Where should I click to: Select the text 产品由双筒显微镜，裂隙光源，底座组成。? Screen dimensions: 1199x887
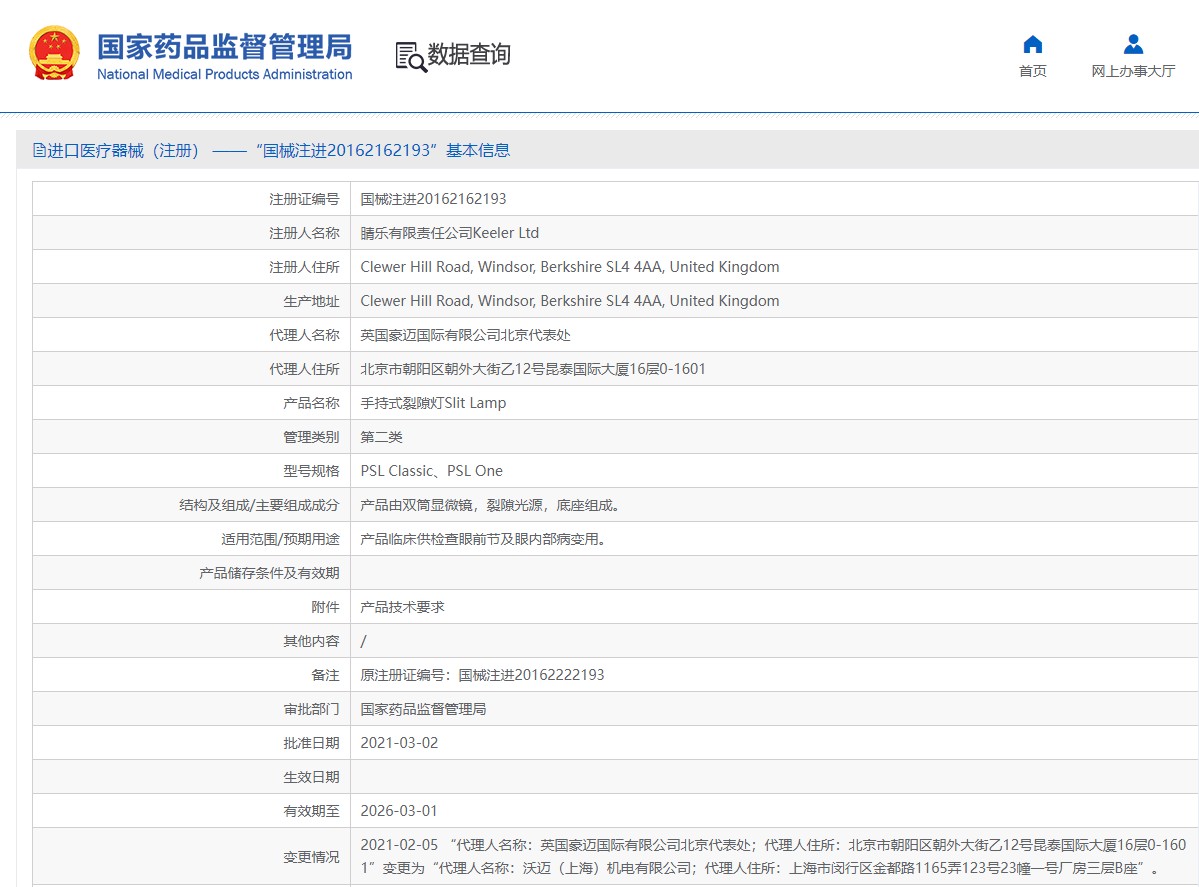[x=490, y=505]
